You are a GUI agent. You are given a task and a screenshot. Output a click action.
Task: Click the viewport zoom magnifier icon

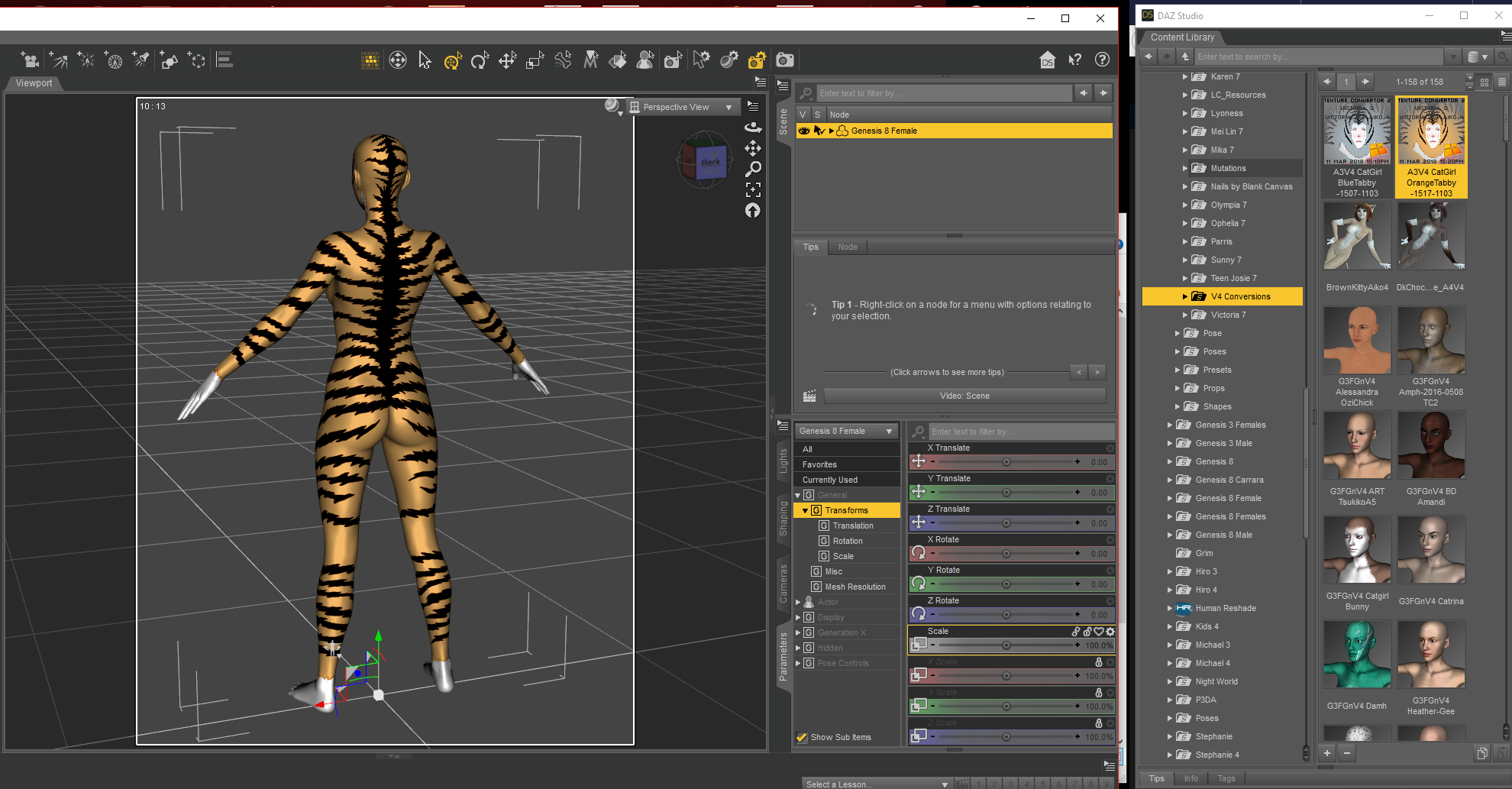point(753,169)
